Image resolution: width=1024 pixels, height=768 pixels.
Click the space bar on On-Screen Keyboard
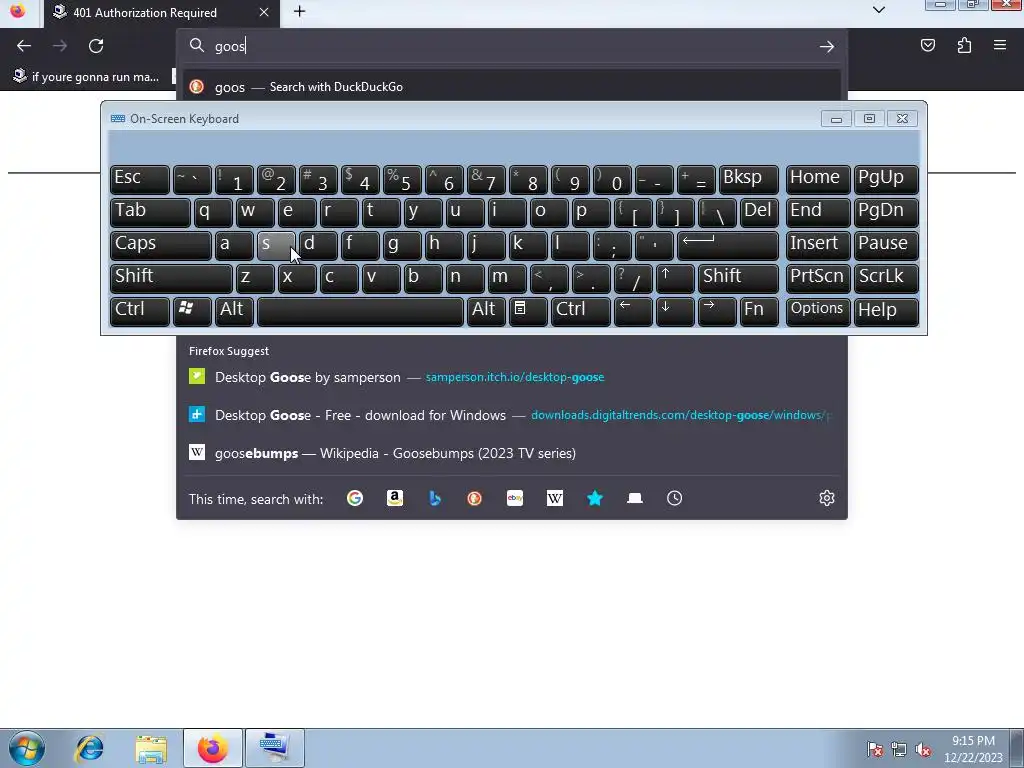[360, 310]
